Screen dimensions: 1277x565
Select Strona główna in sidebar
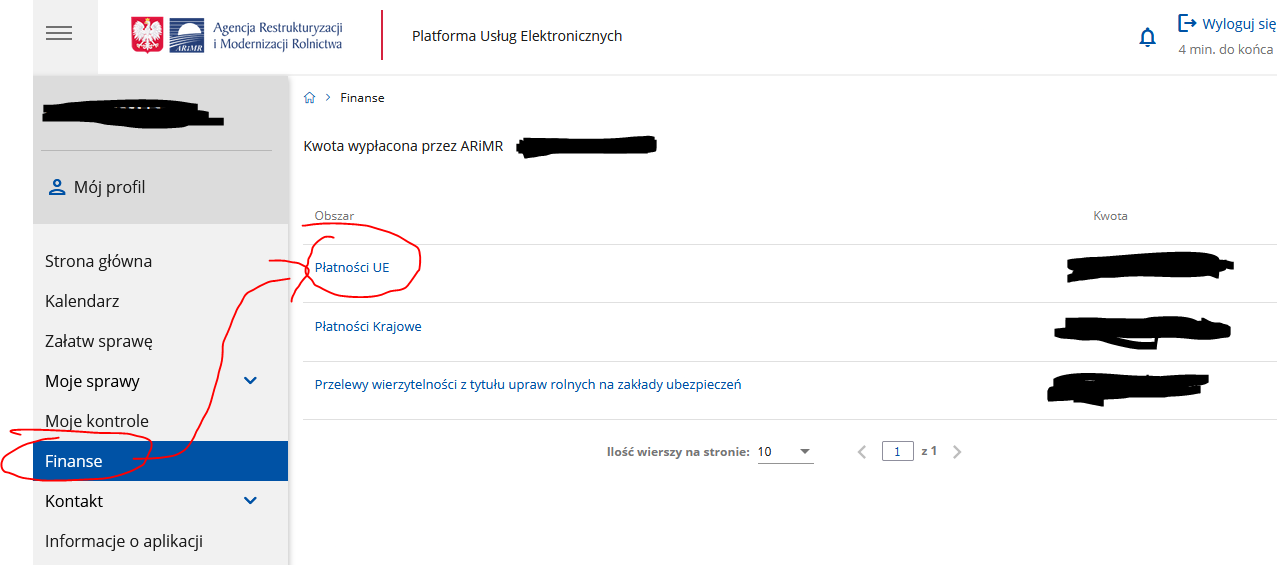tap(98, 261)
